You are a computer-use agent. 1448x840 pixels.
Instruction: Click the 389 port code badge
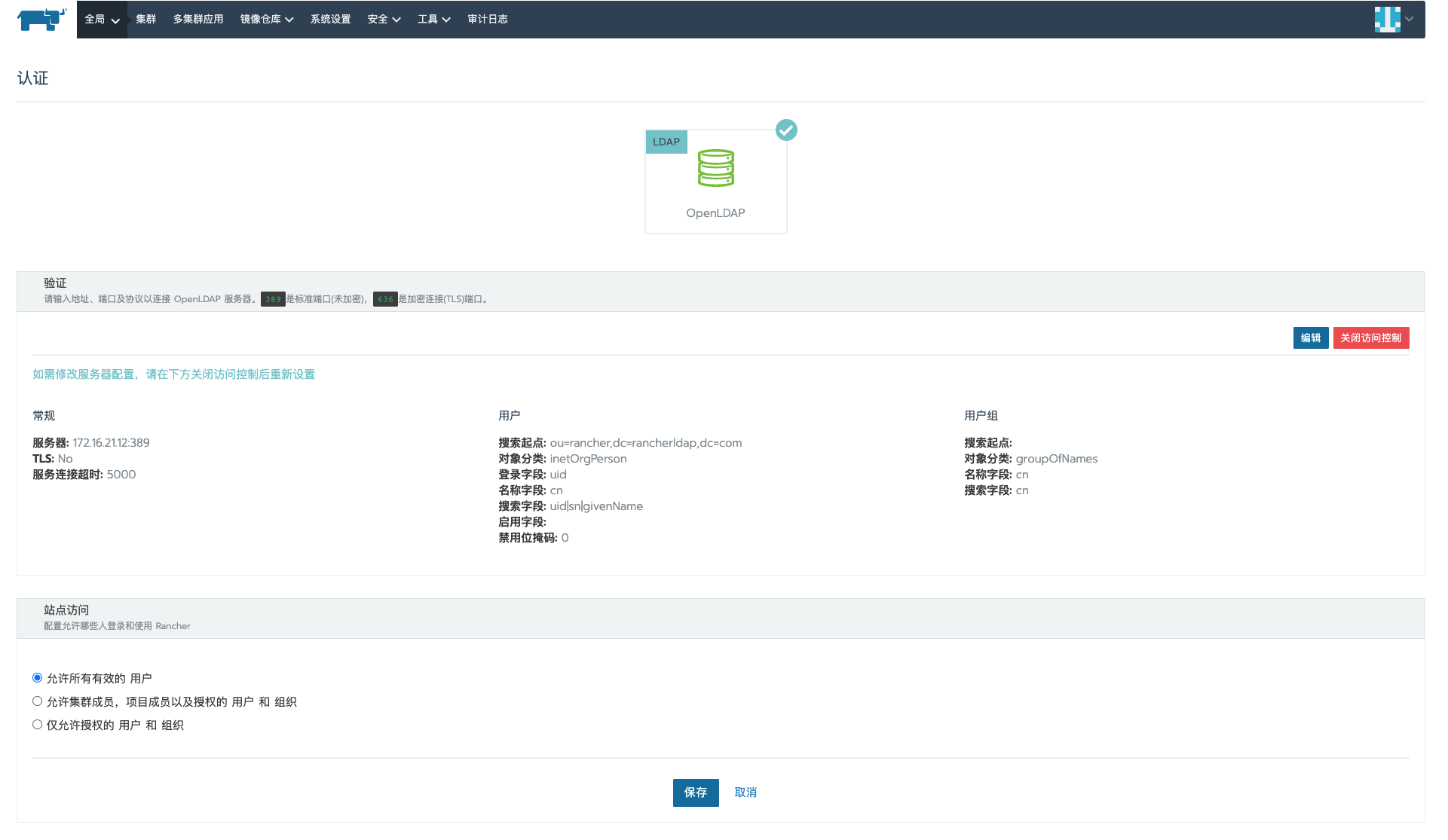(x=273, y=299)
